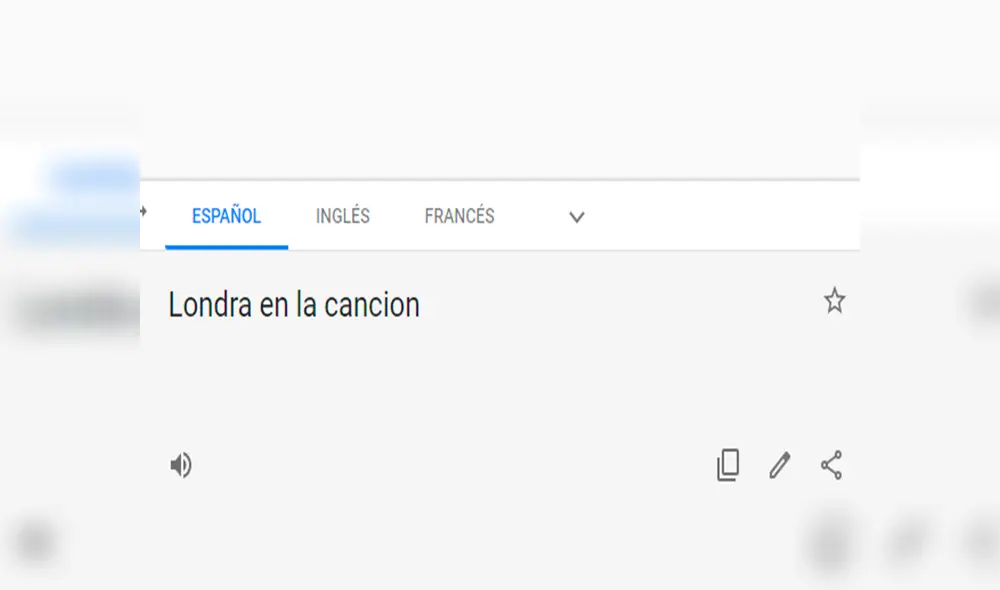The width and height of the screenshot is (1000, 590).
Task: Open additional target languages with the chevron
Action: tap(576, 216)
